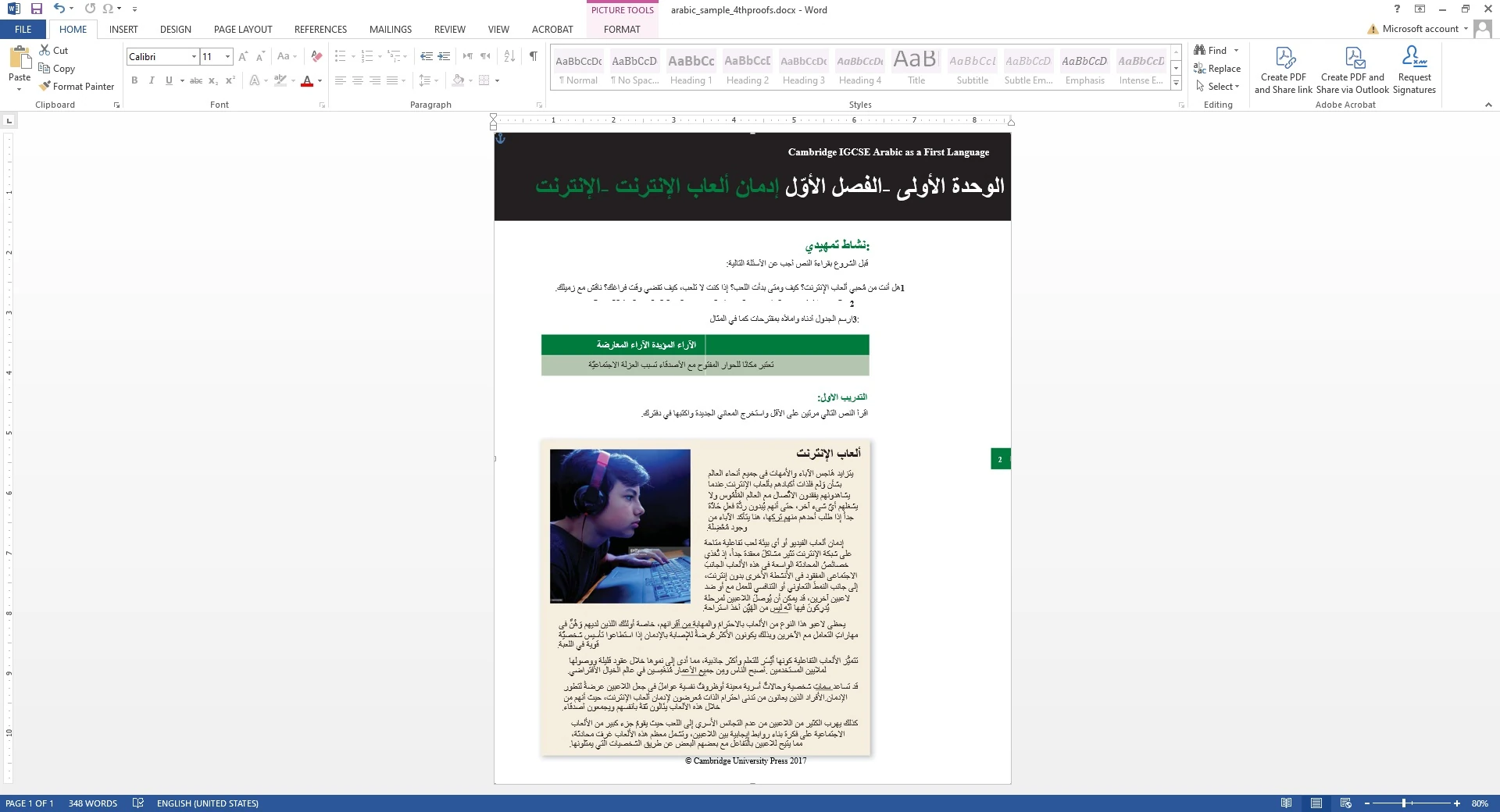Click the object anchor icon on the page
The image size is (1500, 812).
point(501,138)
